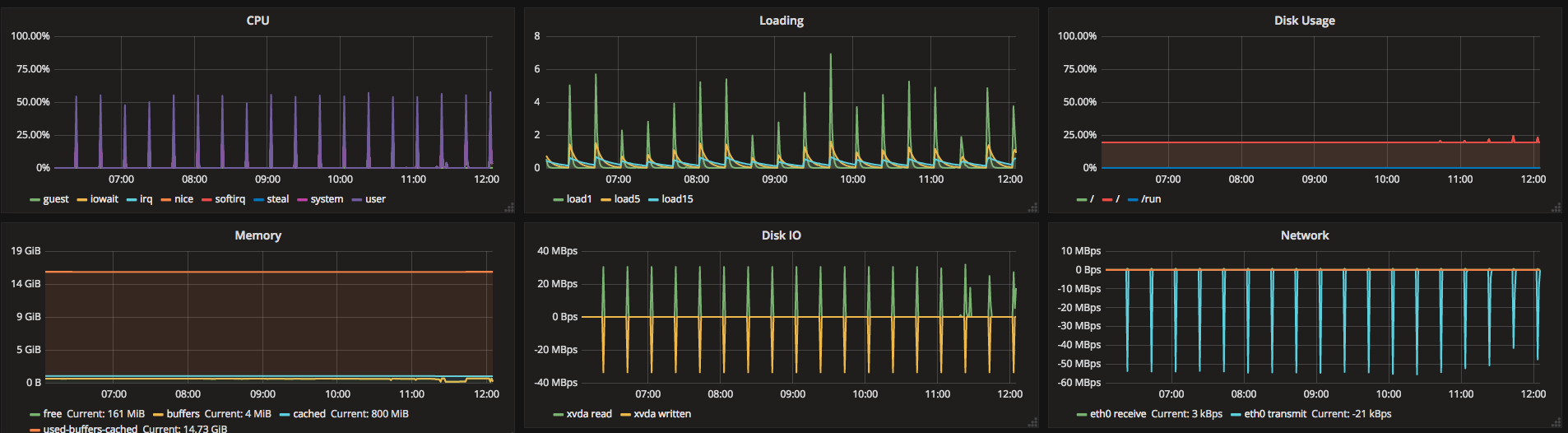Click the color line icon beside eth0 receive
The width and height of the screenshot is (1568, 433).
(1082, 415)
